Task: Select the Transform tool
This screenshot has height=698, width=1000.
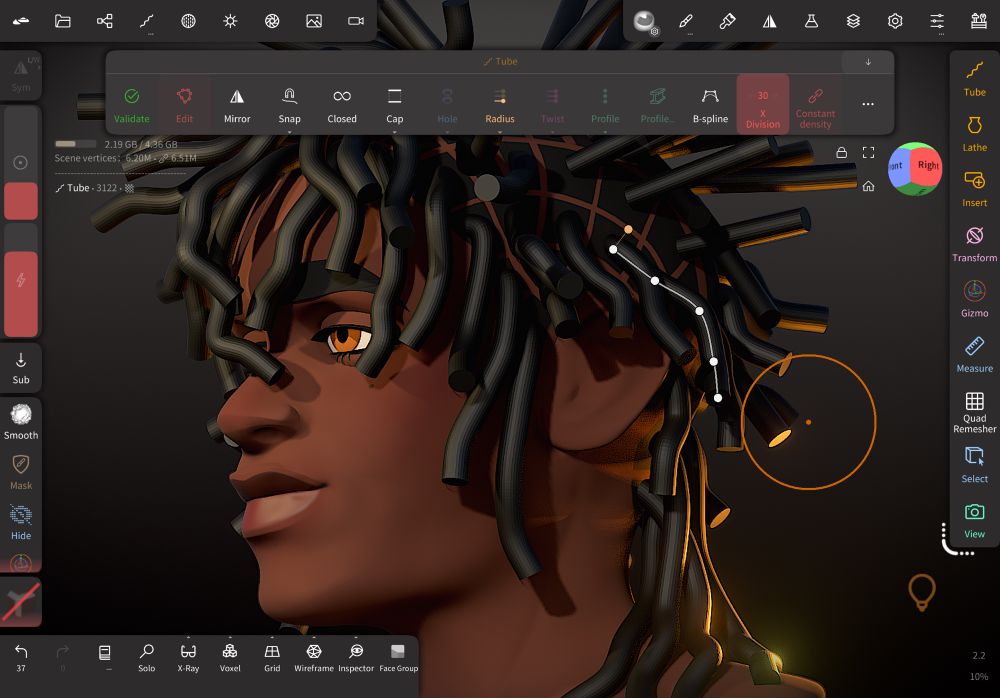Action: coord(974,244)
